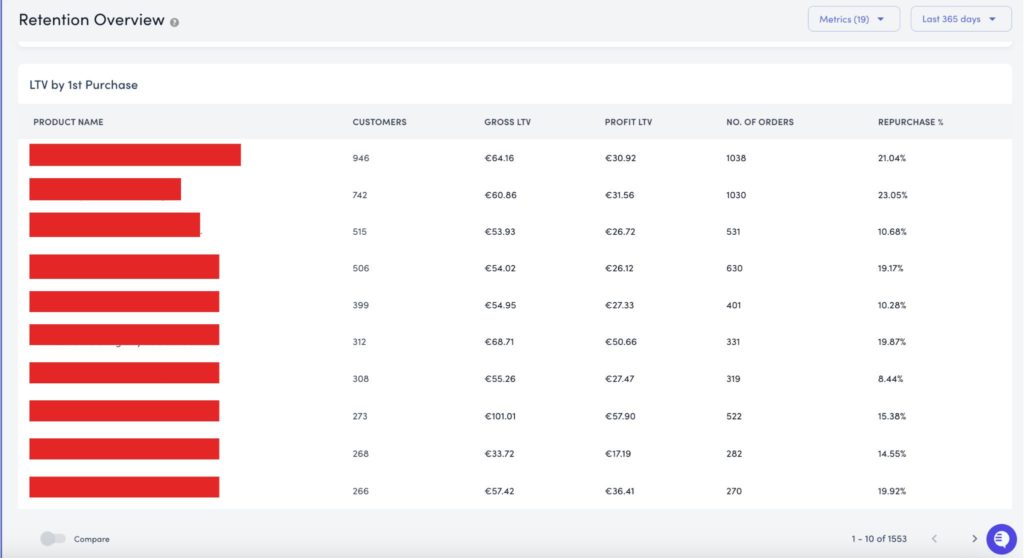
Task: Open the chat support bubble icon
Action: 1001,539
